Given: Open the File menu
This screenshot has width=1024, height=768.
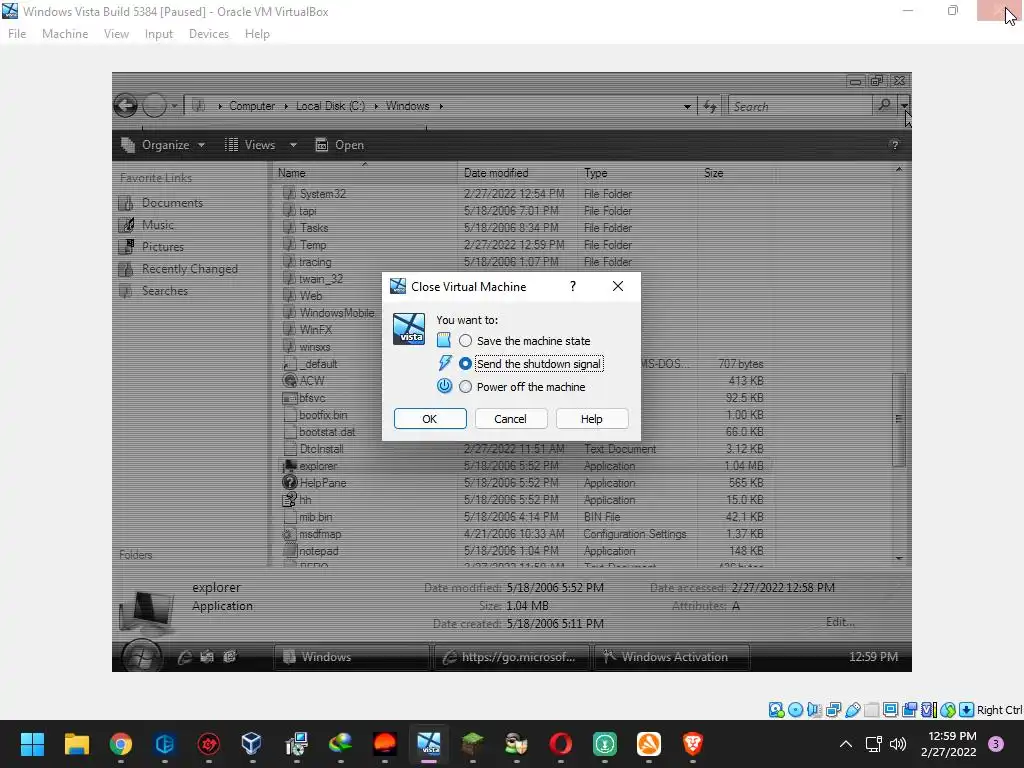Looking at the screenshot, I should point(17,34).
